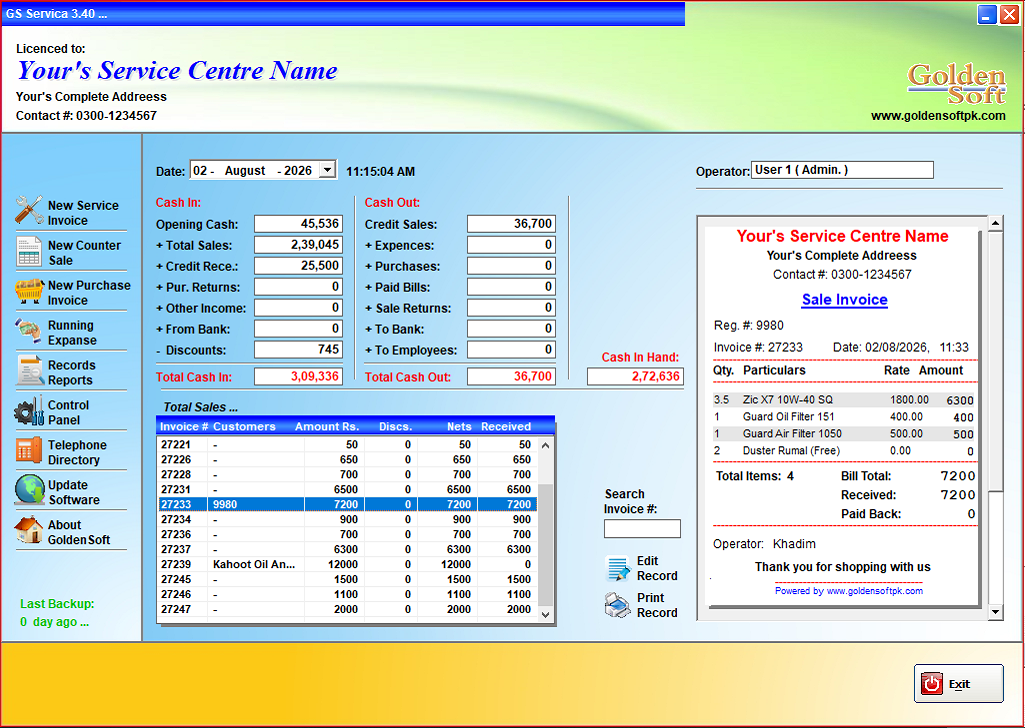Open Running Expense money icon
The height and width of the screenshot is (728, 1025).
click(29, 331)
